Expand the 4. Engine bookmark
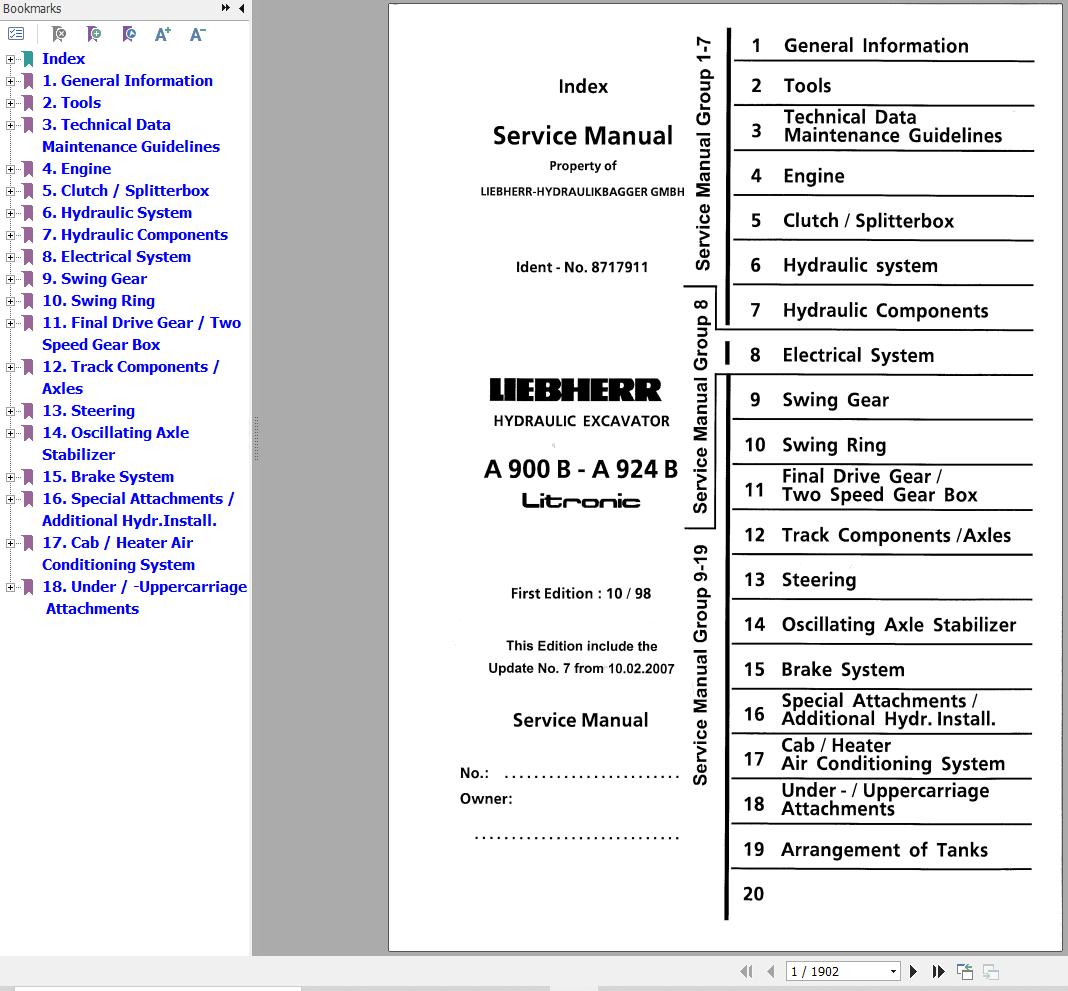This screenshot has width=1068, height=991. (x=10, y=170)
